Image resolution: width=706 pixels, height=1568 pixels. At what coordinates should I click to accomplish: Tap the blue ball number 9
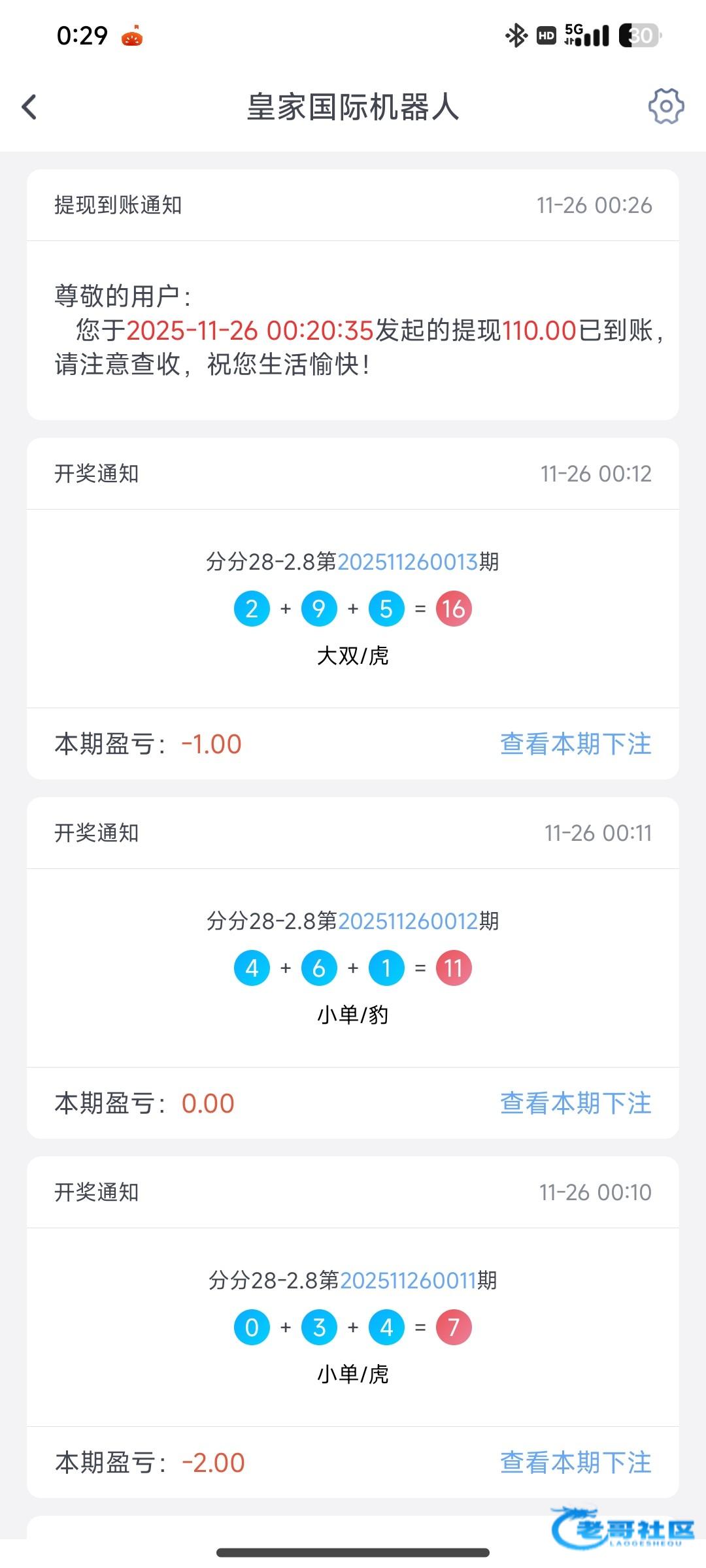click(319, 609)
